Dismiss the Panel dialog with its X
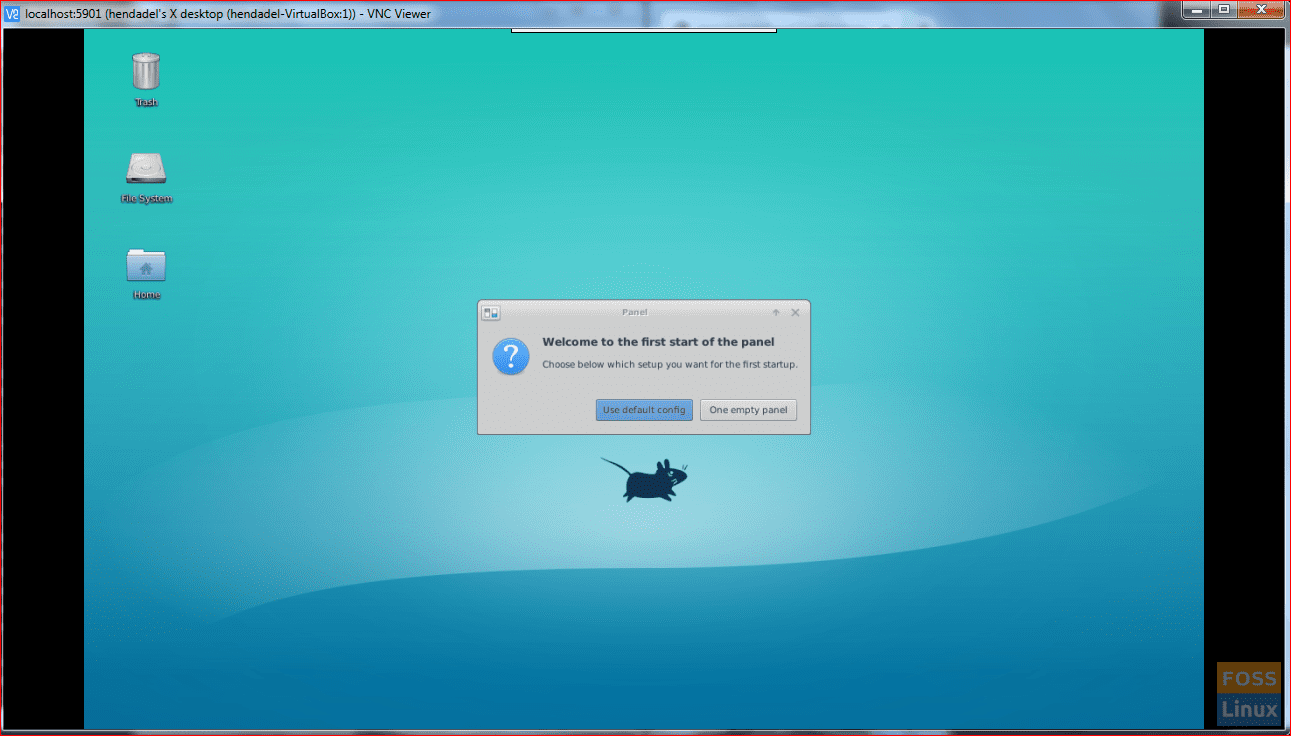This screenshot has width=1291, height=736. tap(795, 312)
